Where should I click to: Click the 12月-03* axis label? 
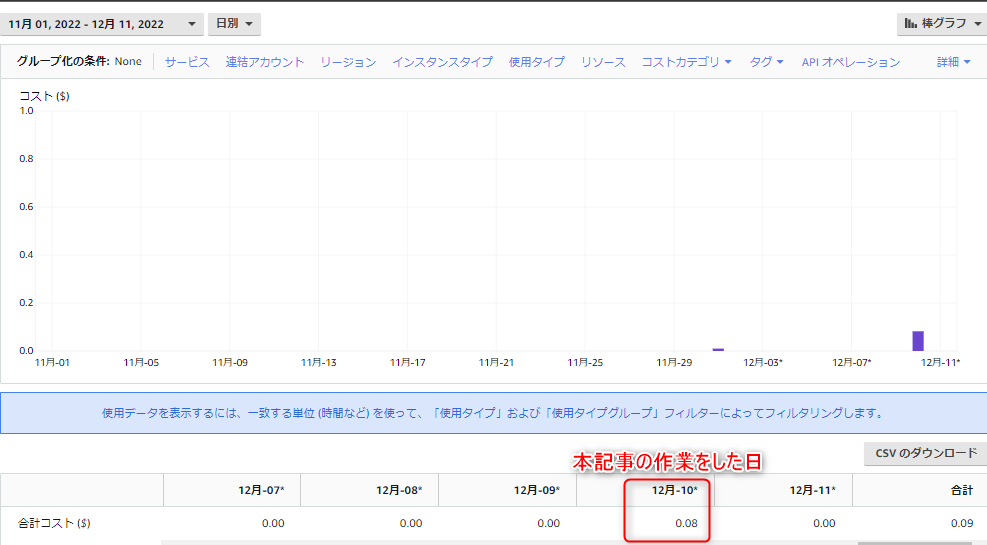[763, 362]
